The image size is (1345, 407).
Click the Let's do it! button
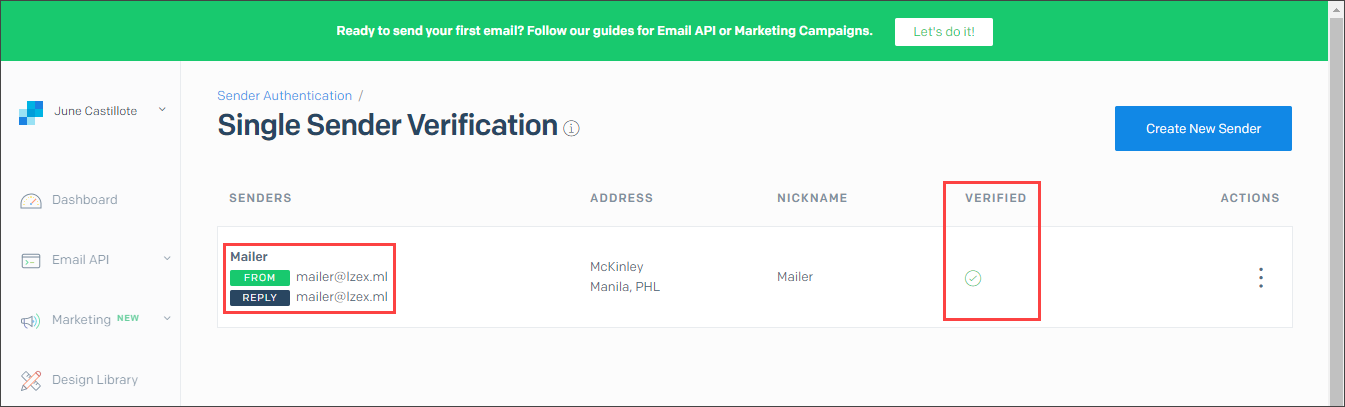pos(943,31)
